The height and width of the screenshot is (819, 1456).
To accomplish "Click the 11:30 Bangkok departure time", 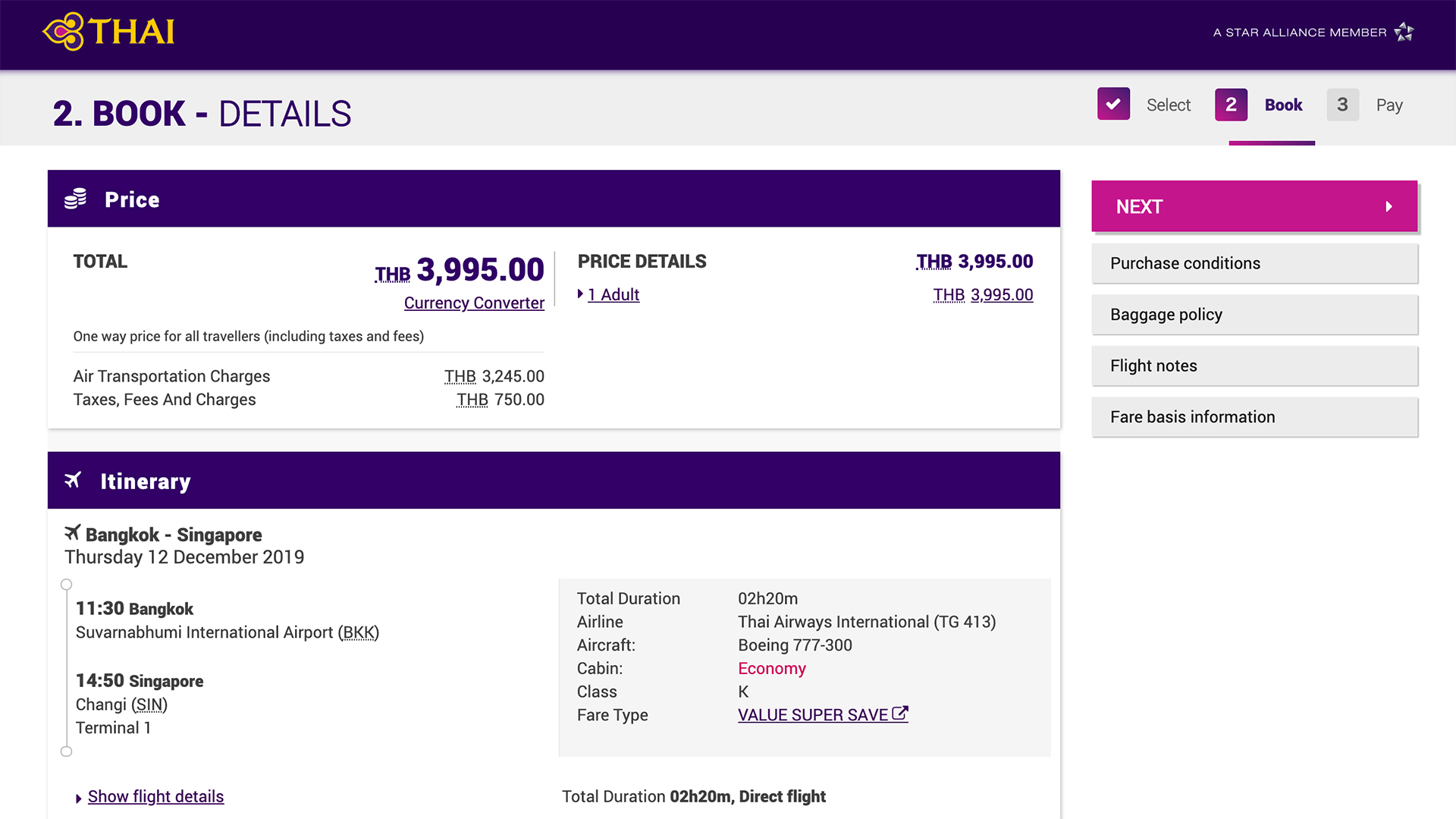I will pos(134,608).
